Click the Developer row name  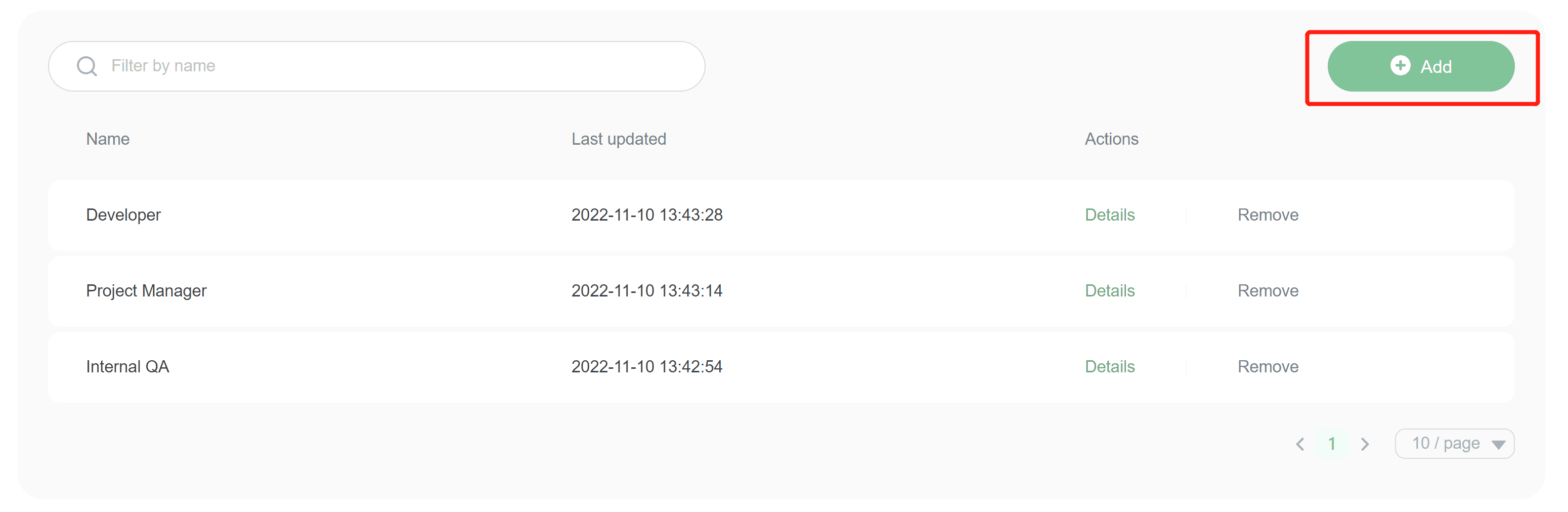[x=123, y=215]
